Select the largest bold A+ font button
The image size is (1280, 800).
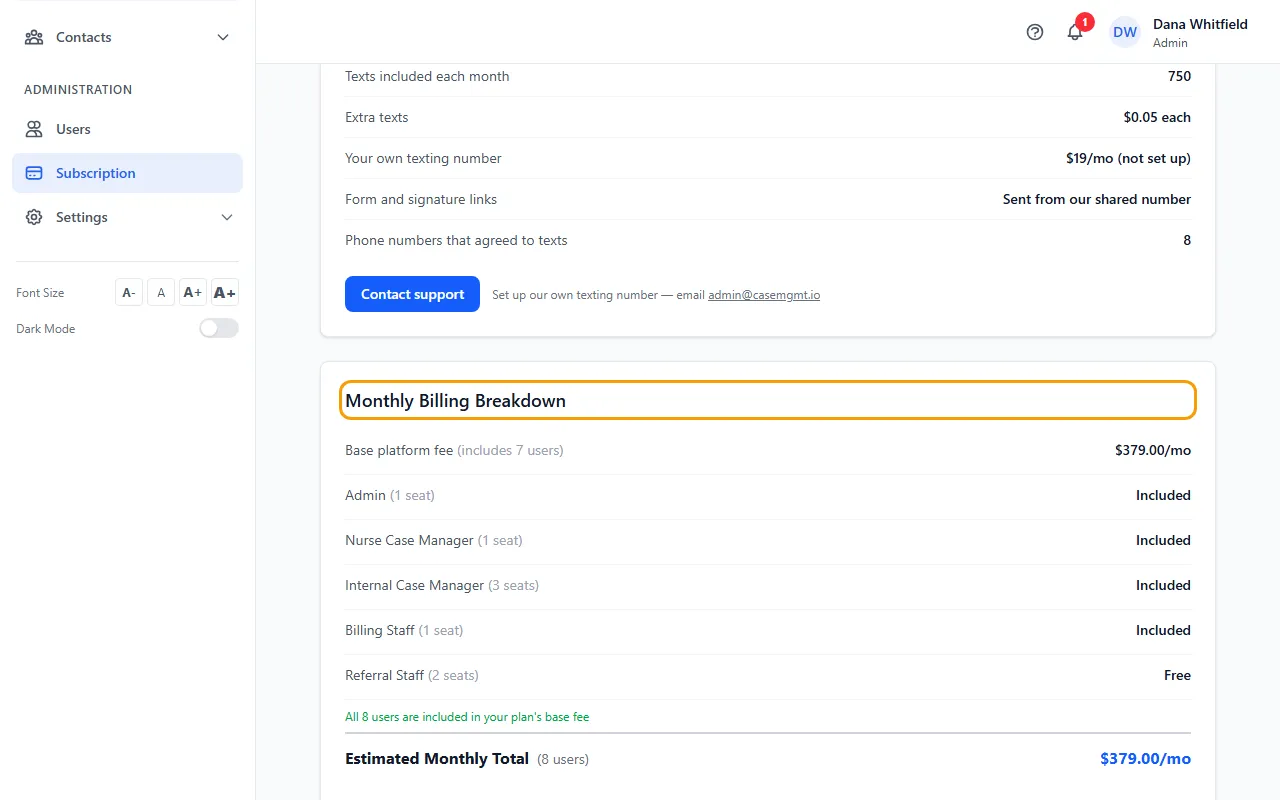pyautogui.click(x=225, y=293)
